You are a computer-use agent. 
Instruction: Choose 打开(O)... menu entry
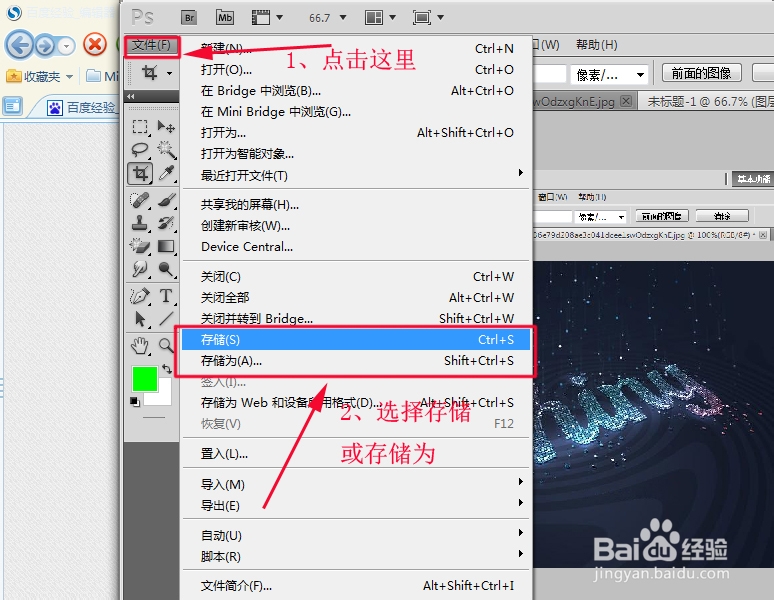pos(355,70)
